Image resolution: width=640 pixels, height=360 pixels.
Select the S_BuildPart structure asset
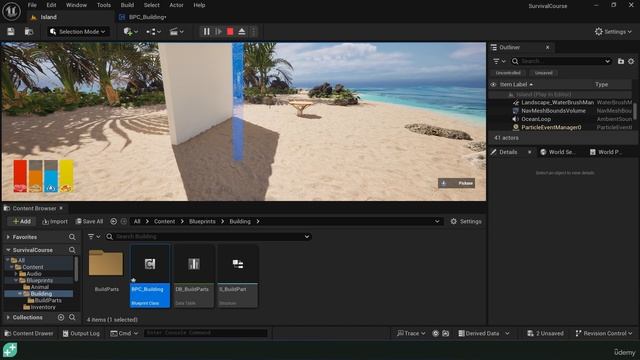238,276
